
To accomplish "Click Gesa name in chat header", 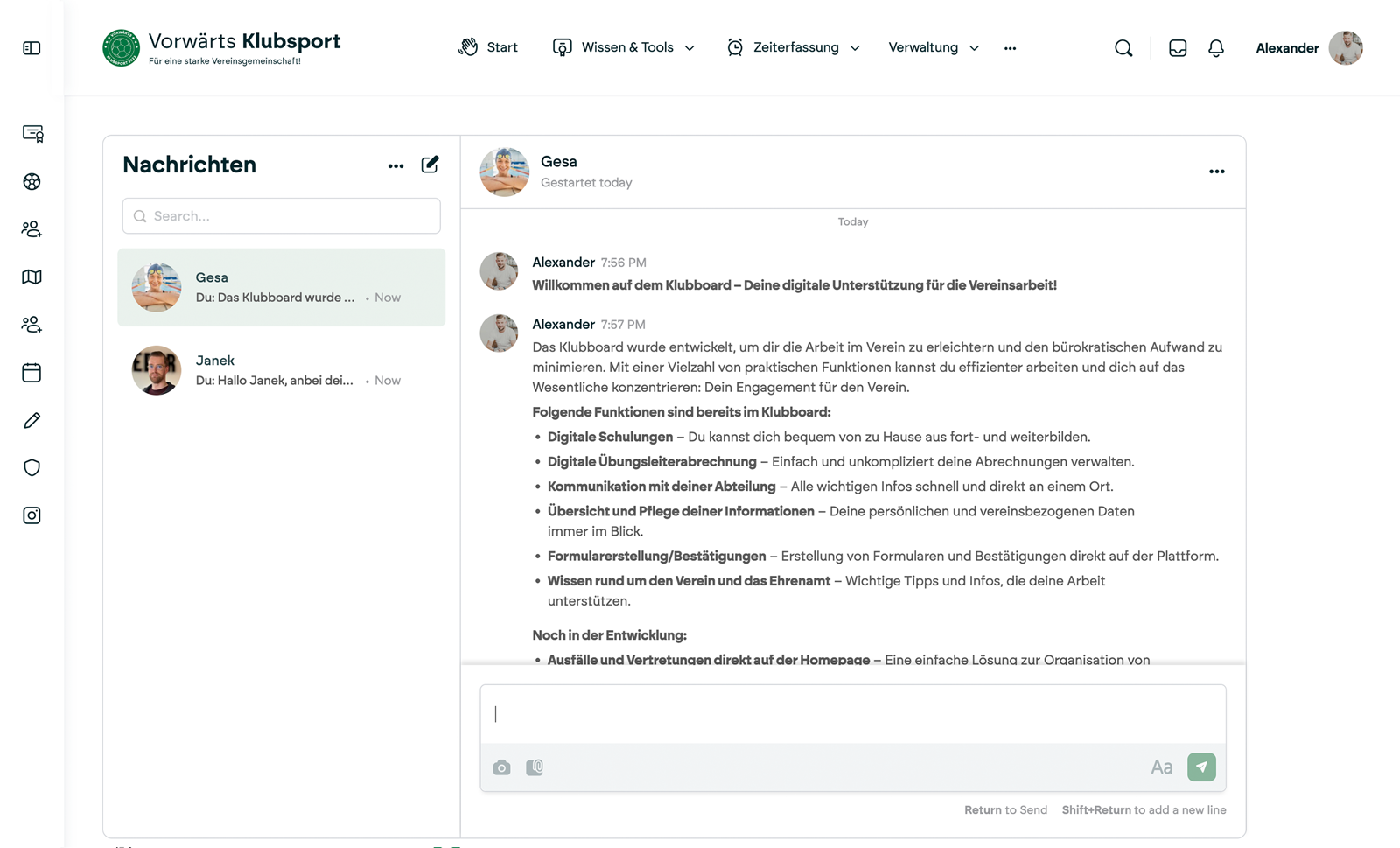I will [559, 162].
